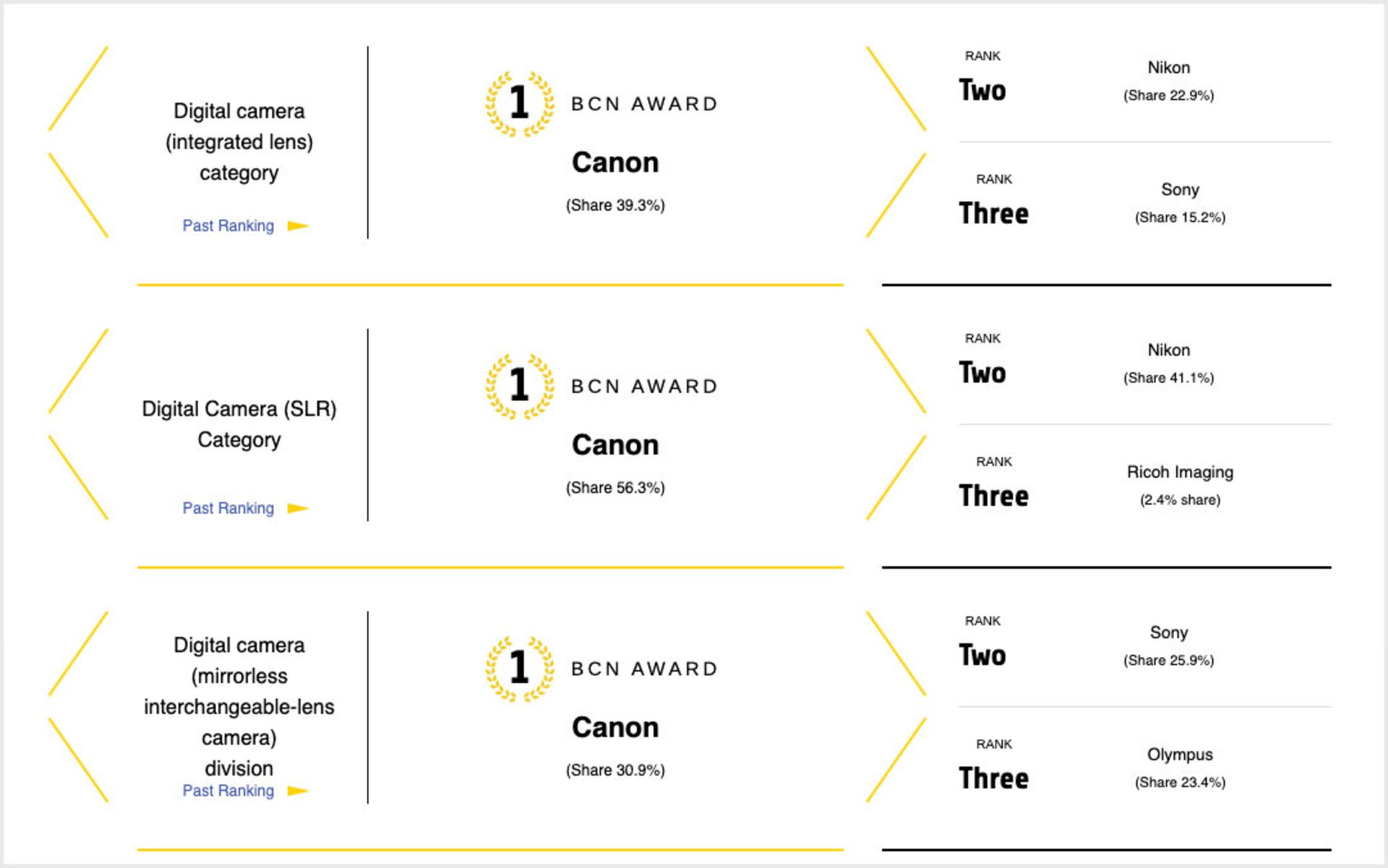This screenshot has width=1388, height=868.
Task: Click yellow arrow beside SLR Past Ranking
Action: pos(297,509)
